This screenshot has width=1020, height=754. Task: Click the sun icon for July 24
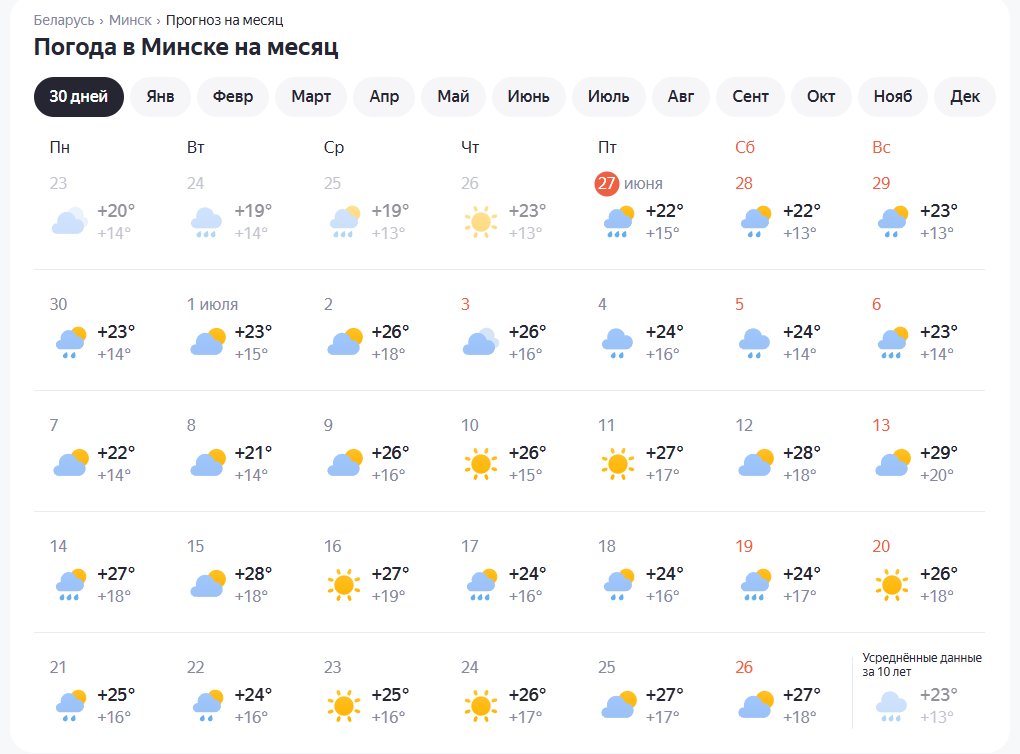[481, 706]
